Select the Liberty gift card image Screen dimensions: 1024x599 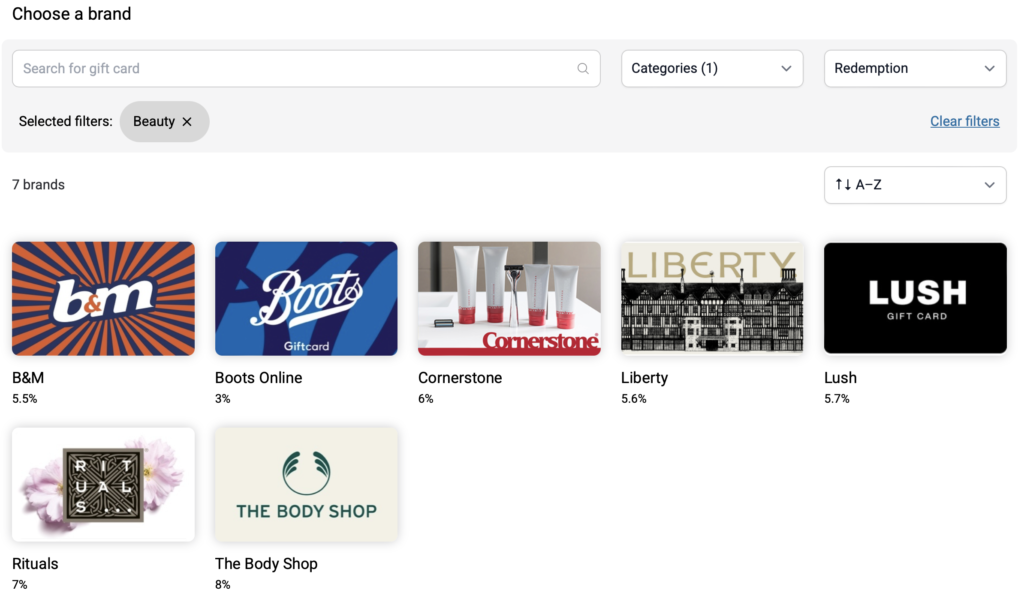(712, 298)
